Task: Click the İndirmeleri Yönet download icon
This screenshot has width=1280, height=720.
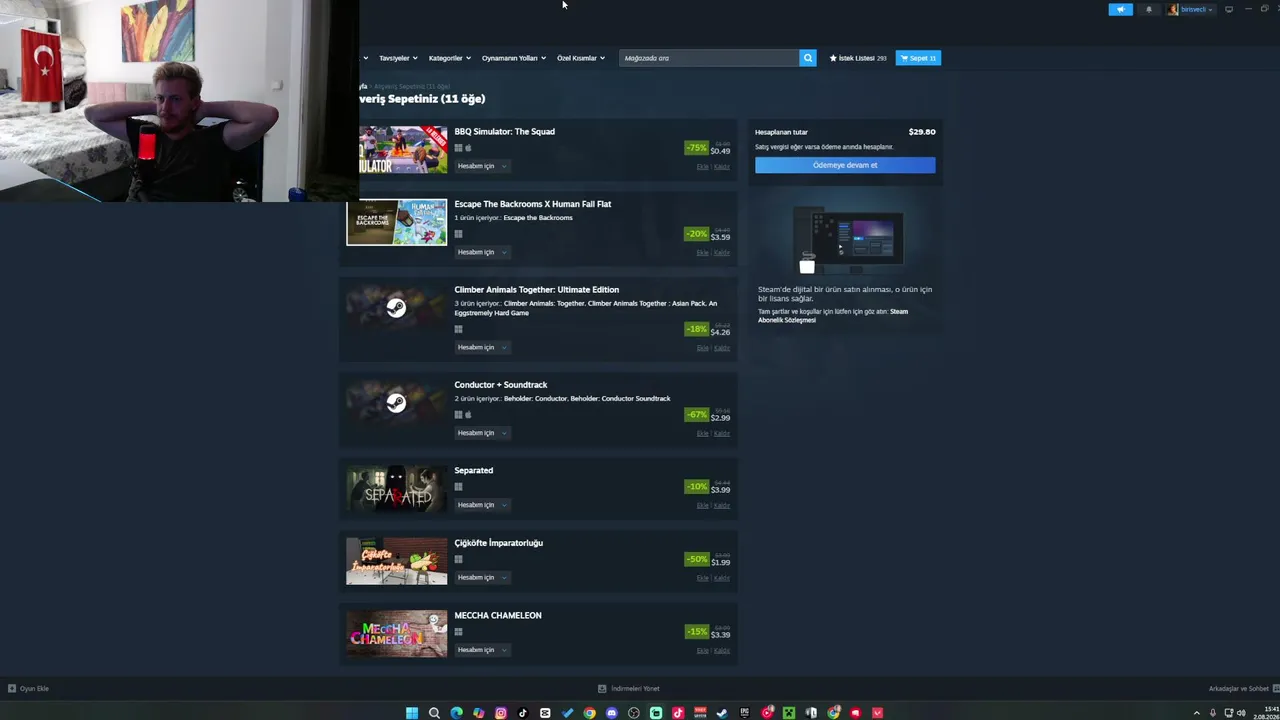Action: click(x=602, y=689)
